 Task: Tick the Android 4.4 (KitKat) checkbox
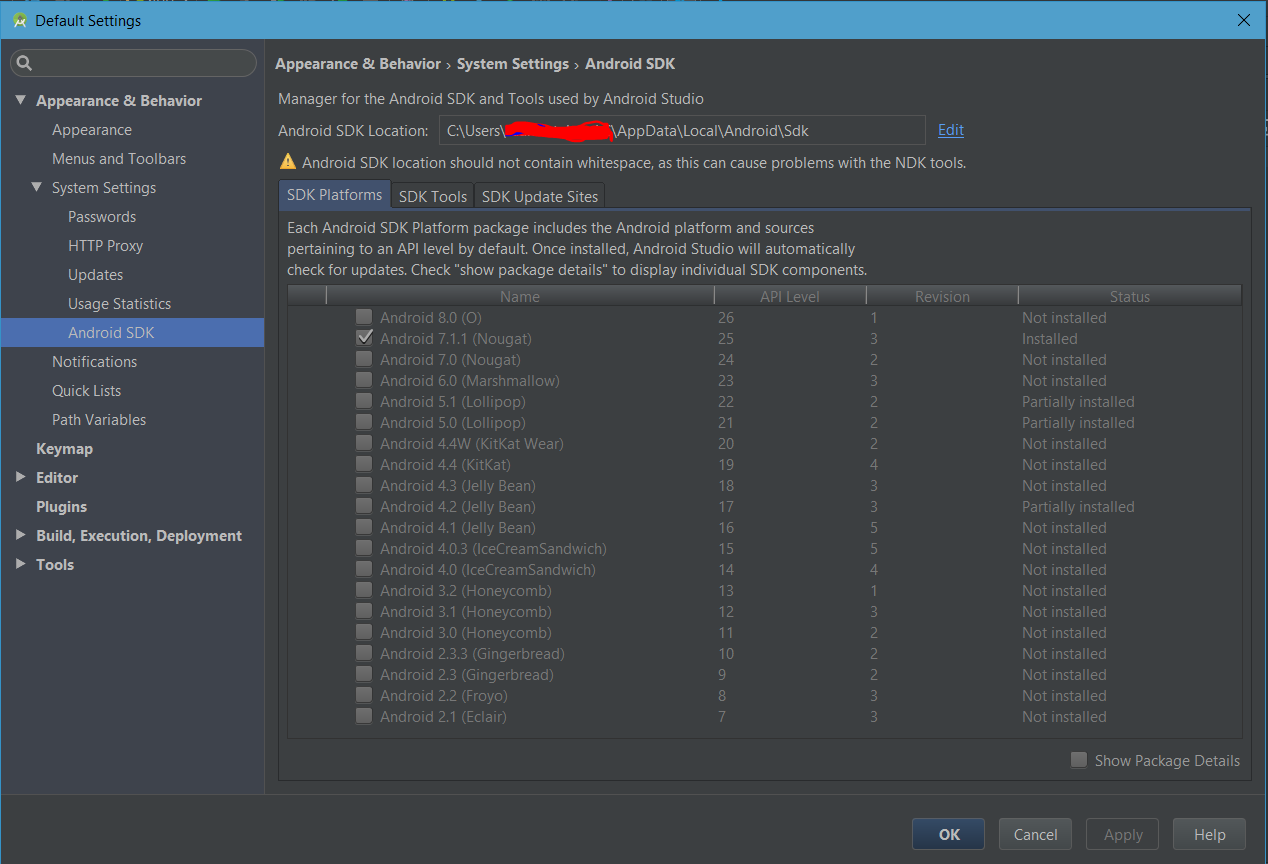(x=364, y=464)
